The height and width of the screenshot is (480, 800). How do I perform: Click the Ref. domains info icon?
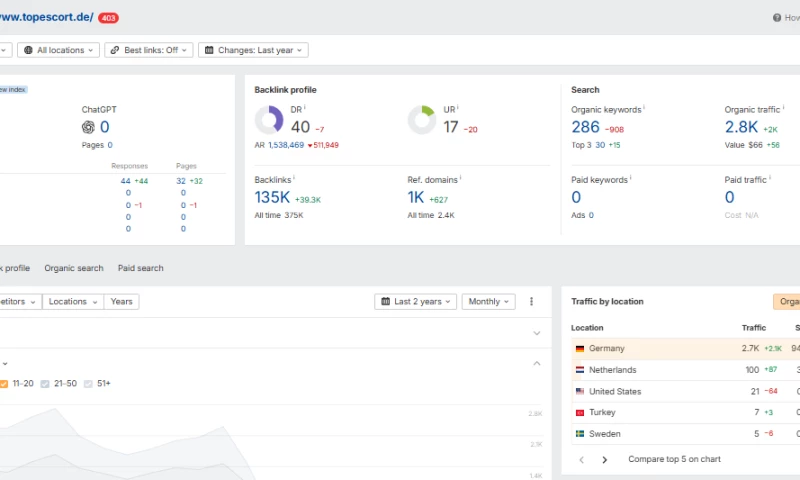pos(460,178)
